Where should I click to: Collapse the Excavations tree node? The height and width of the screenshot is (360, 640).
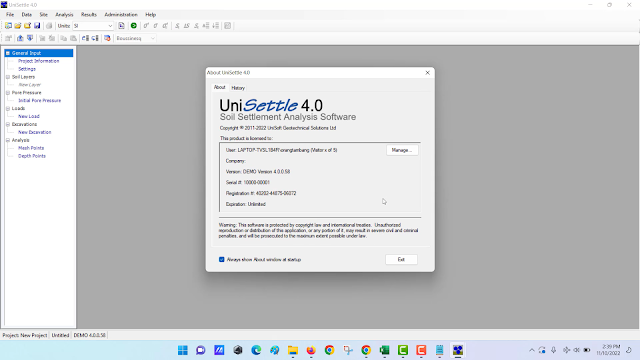(x=8, y=124)
